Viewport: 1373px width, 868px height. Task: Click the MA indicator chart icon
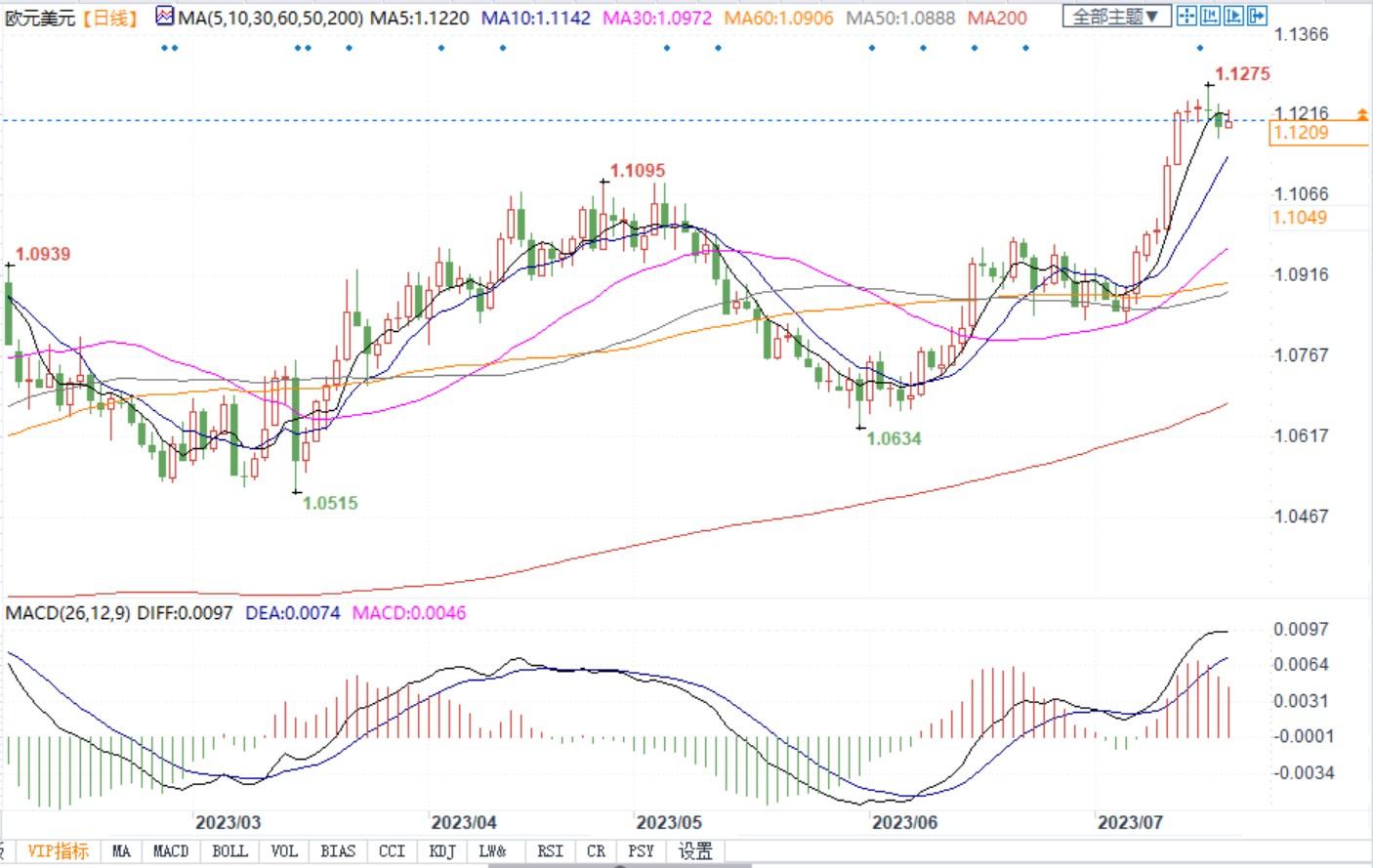click(x=165, y=17)
